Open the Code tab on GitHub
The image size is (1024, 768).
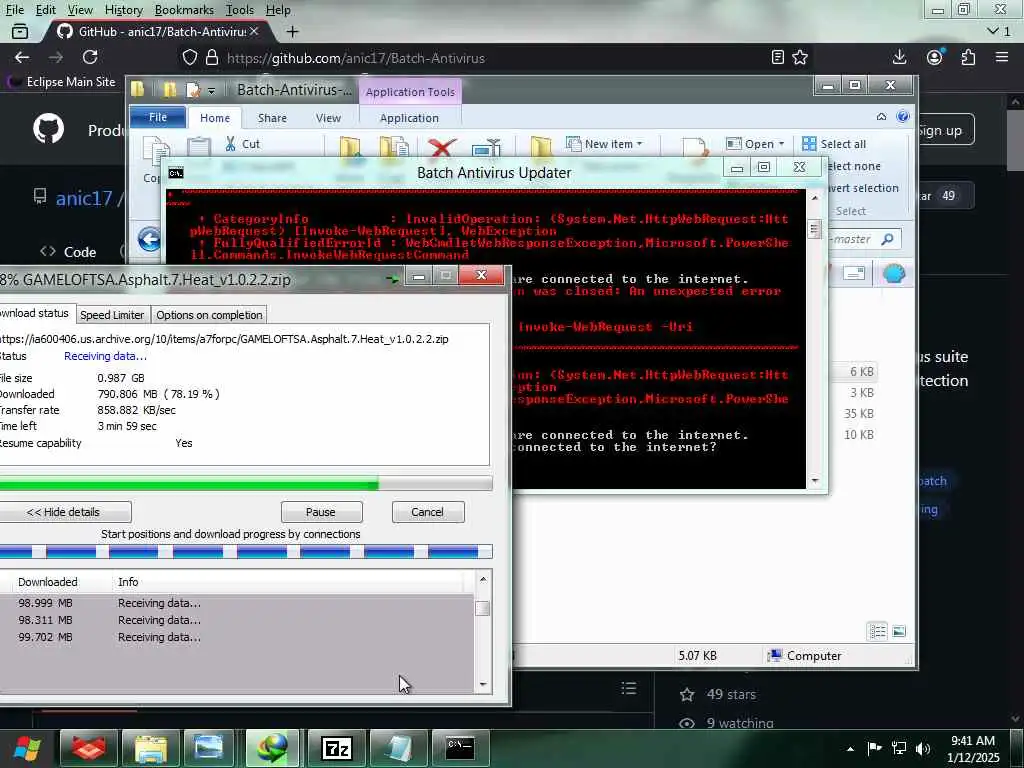click(x=68, y=252)
